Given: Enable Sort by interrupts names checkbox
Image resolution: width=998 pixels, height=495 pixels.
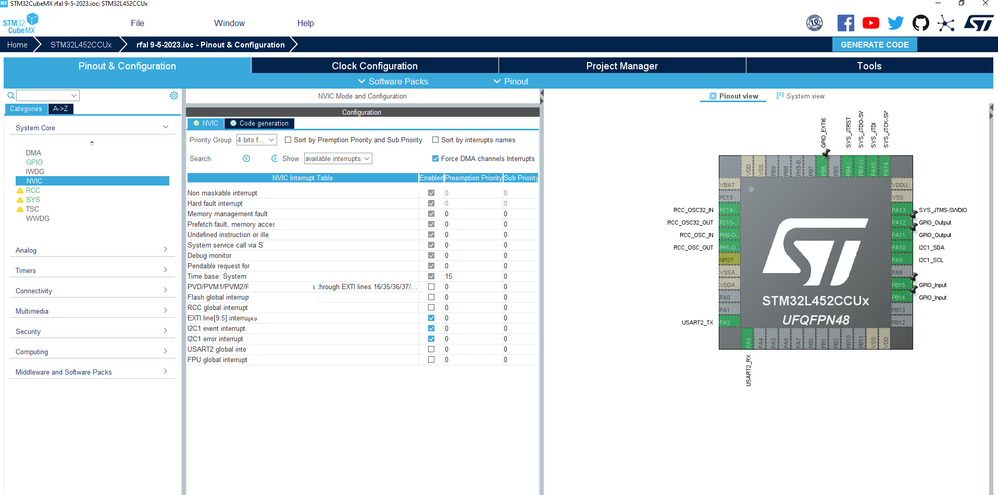Looking at the screenshot, I should pyautogui.click(x=435, y=139).
